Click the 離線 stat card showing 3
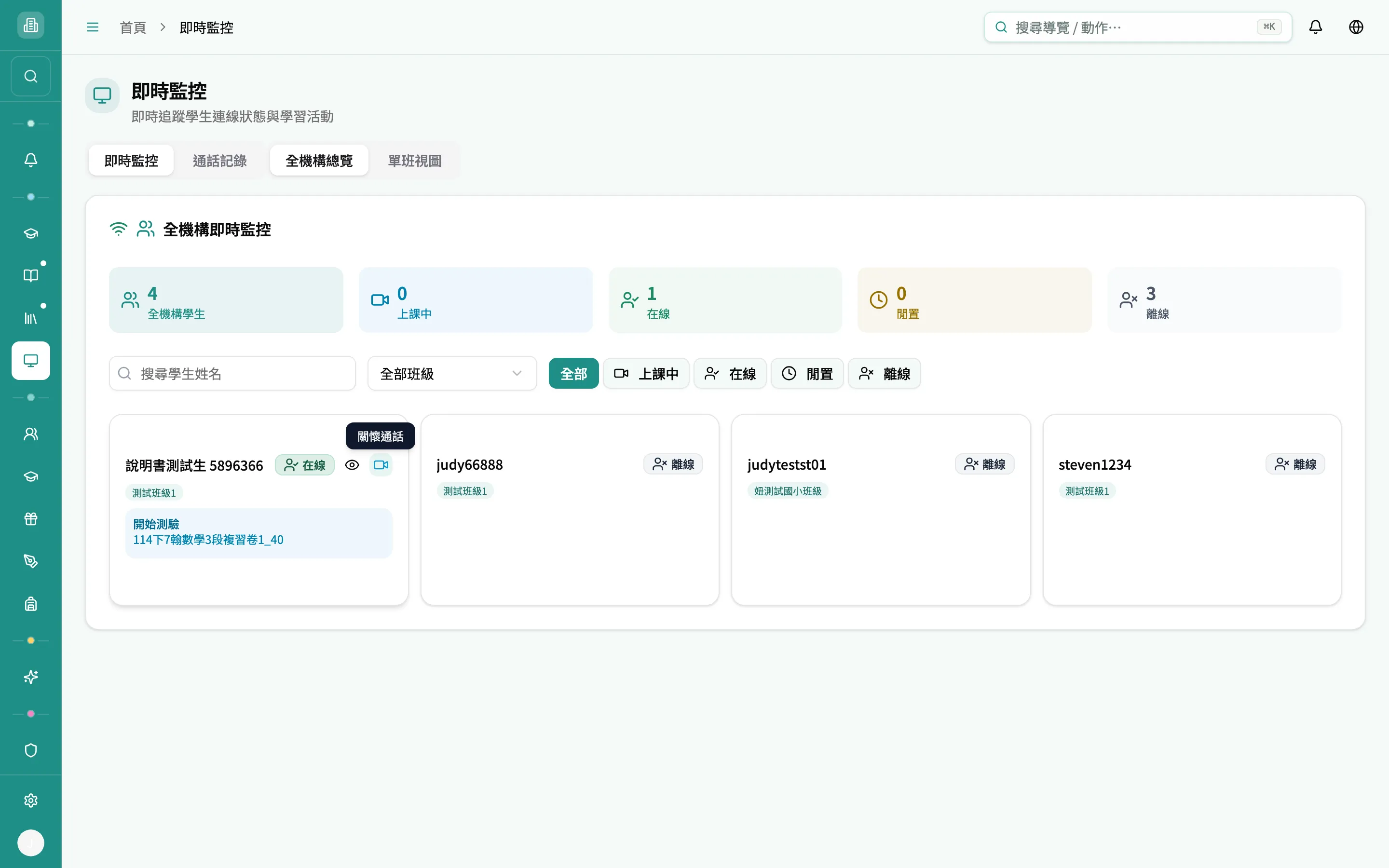This screenshot has height=868, width=1389. (1224, 299)
